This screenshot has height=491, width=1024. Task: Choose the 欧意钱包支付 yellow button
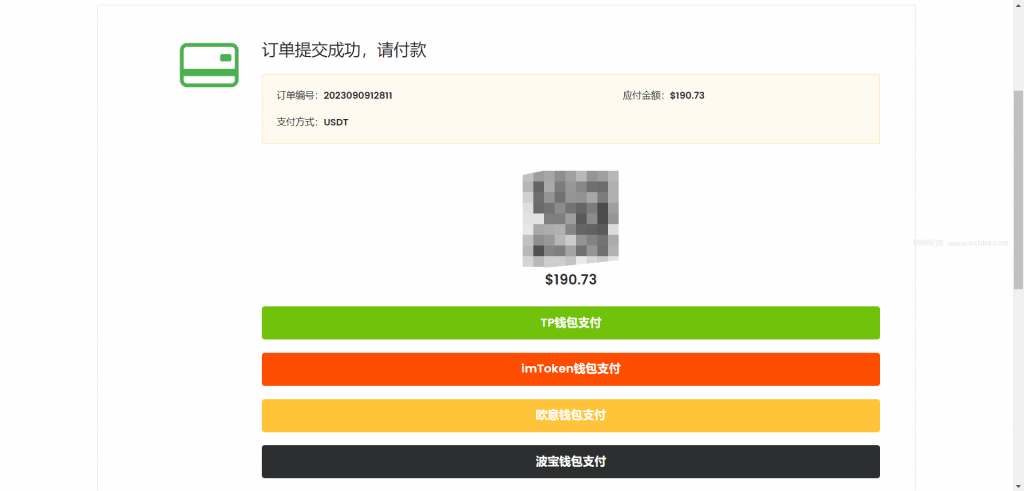tap(571, 415)
